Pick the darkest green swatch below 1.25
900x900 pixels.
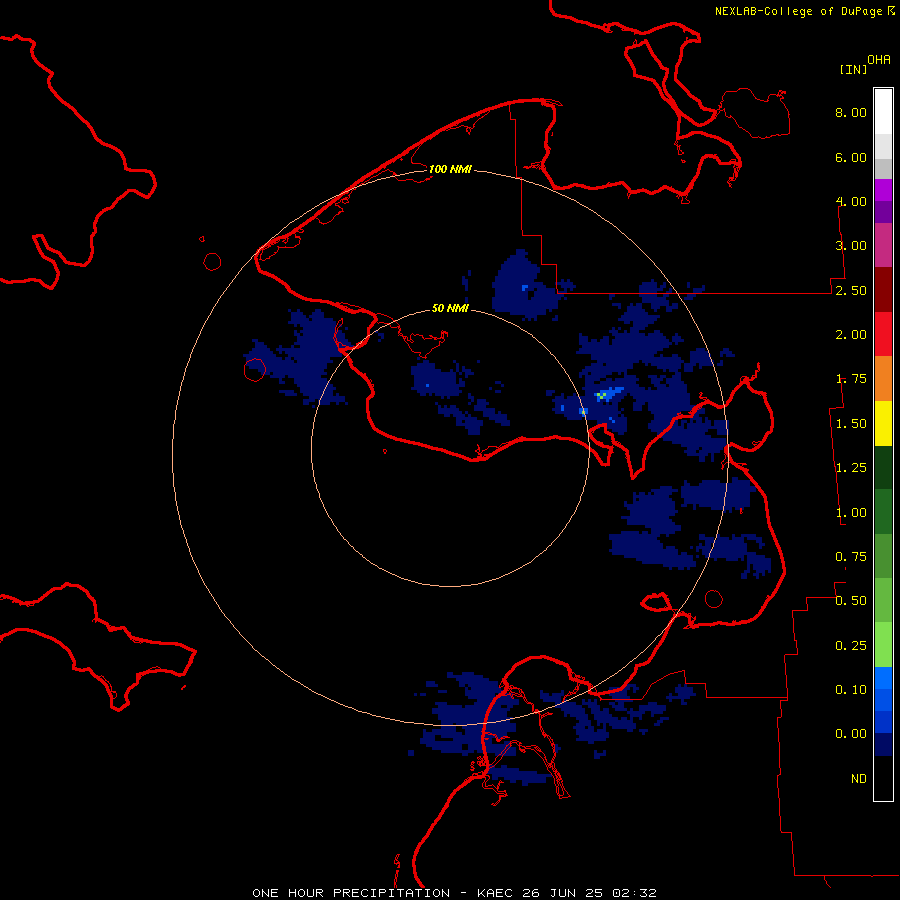tap(883, 467)
